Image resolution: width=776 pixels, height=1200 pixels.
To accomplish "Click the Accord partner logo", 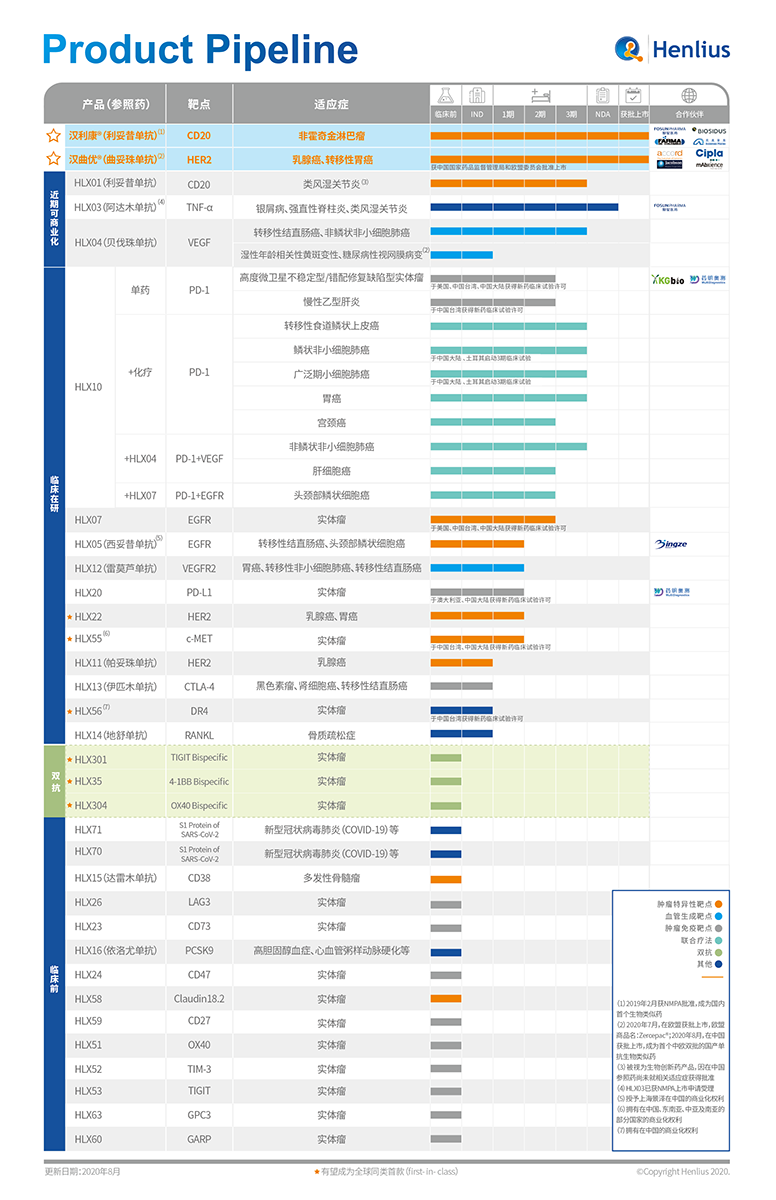I will (x=669, y=153).
